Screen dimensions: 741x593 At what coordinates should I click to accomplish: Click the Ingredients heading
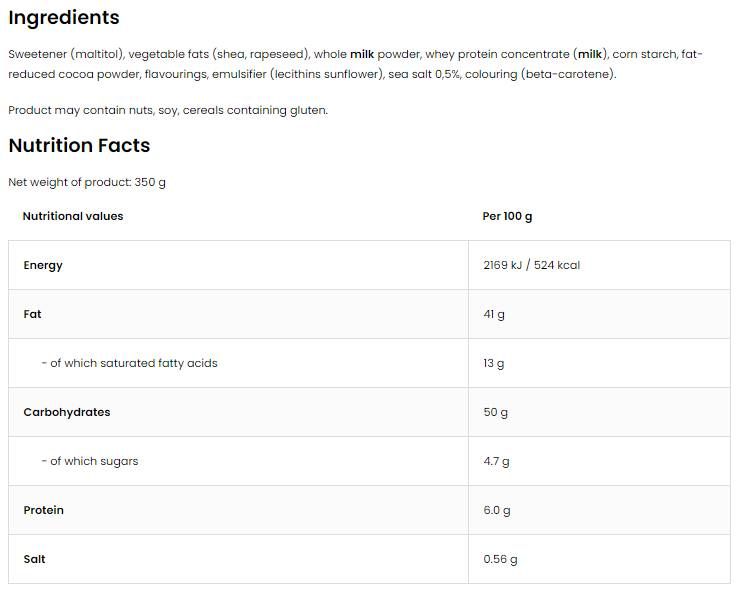[64, 18]
